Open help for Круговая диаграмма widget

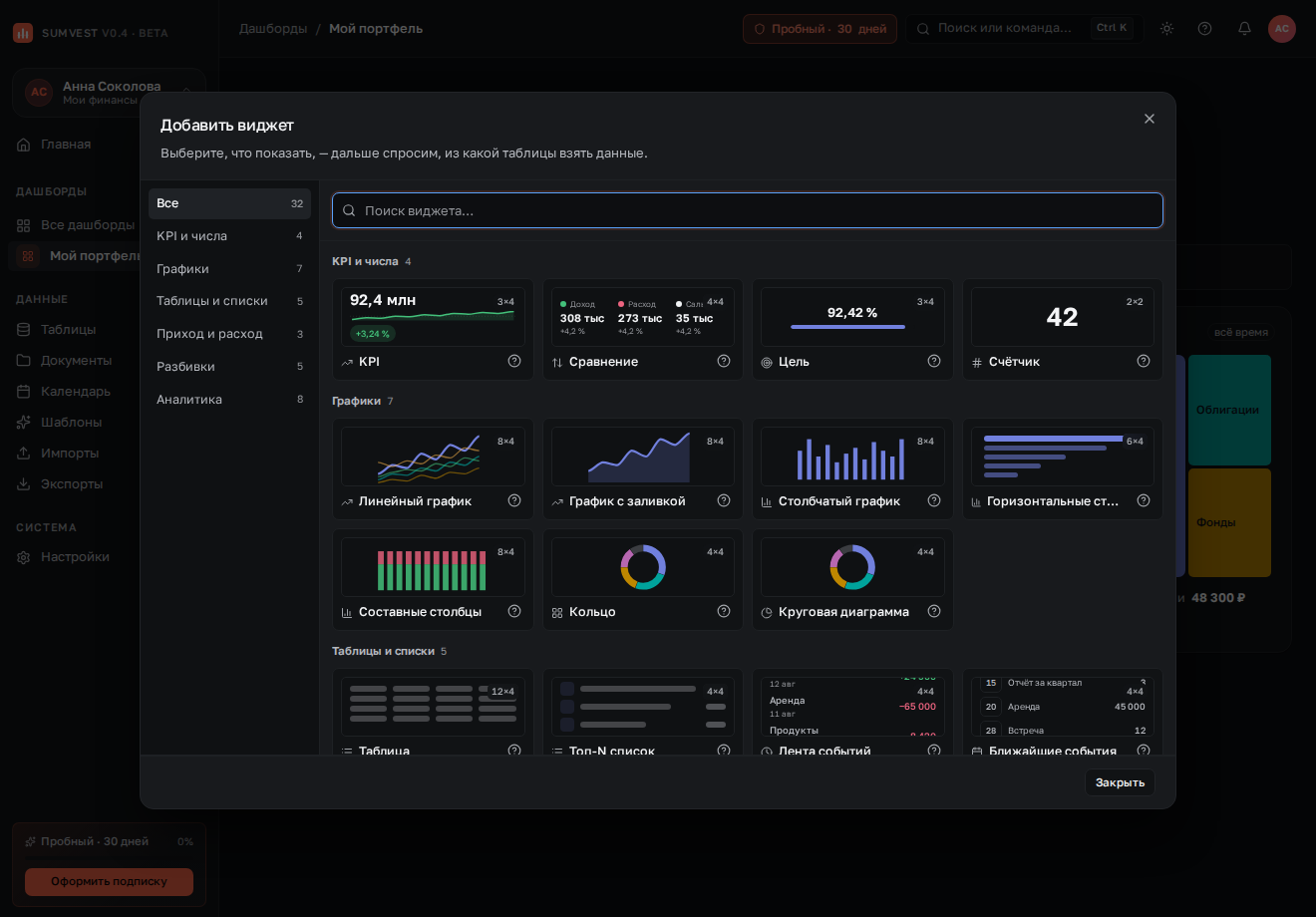point(934,611)
